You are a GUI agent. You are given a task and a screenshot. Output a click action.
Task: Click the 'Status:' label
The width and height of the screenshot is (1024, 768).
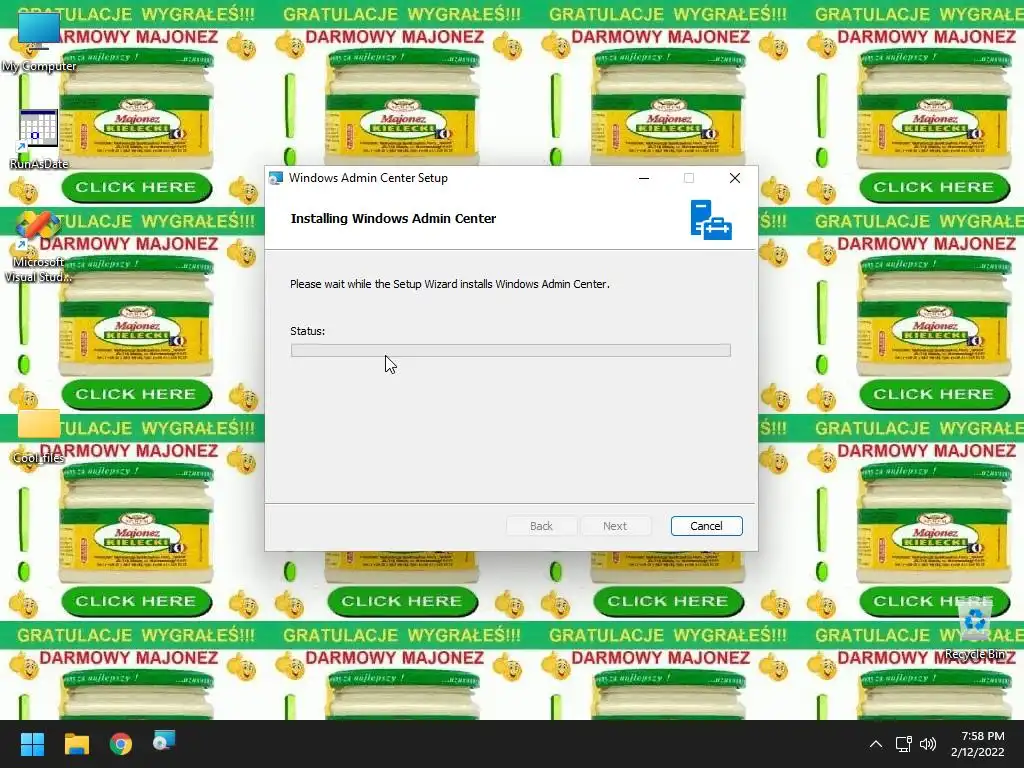(308, 331)
